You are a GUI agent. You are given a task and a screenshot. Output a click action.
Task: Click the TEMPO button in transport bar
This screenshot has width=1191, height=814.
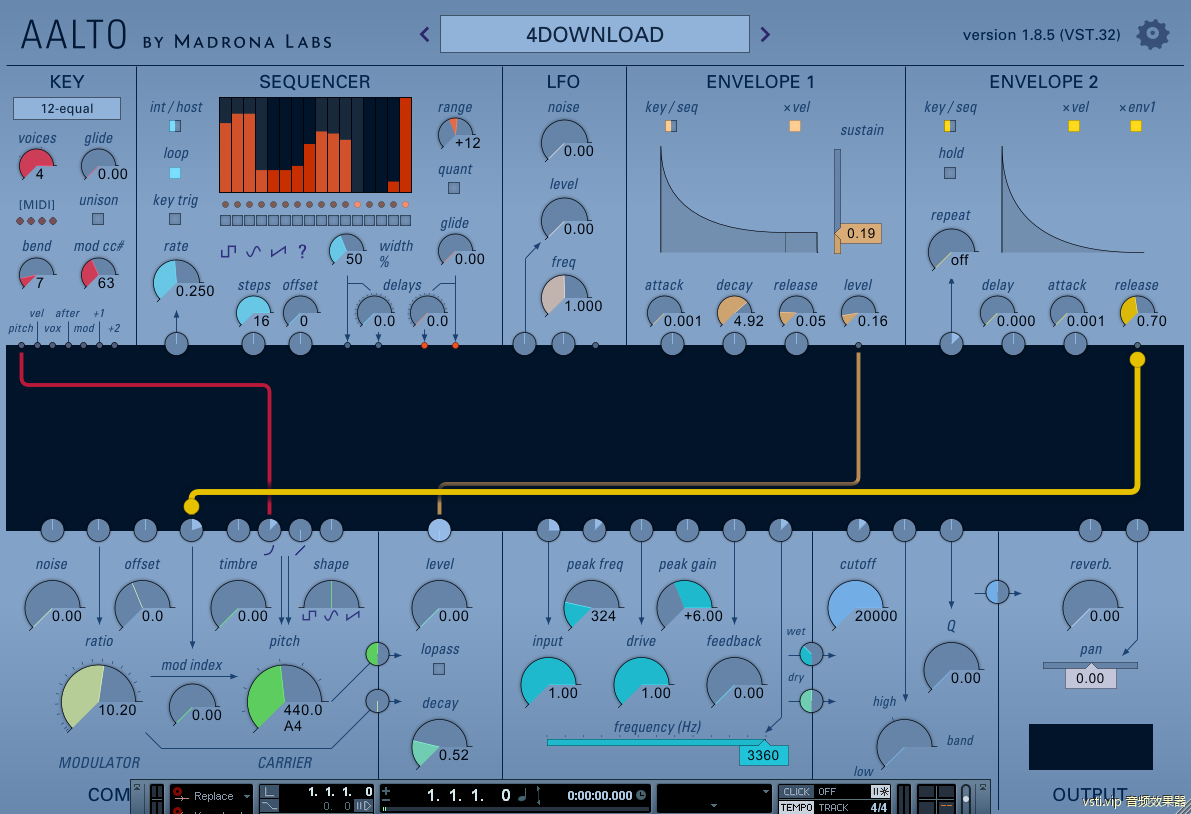pos(796,807)
